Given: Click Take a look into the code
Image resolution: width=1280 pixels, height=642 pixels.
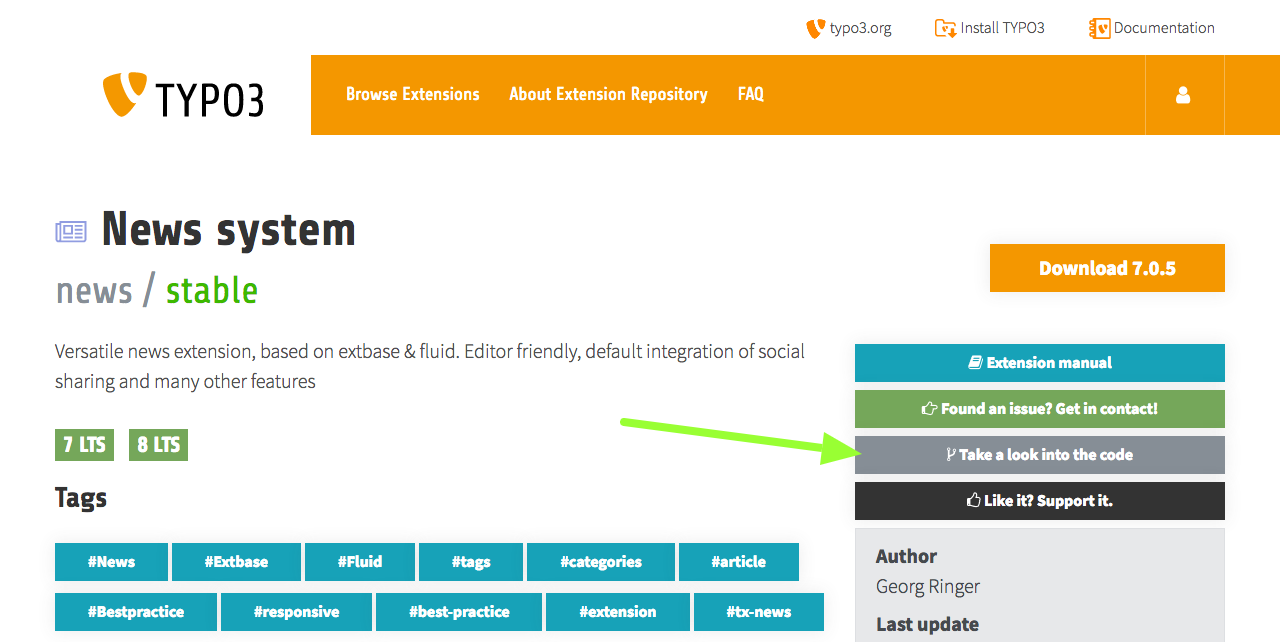Looking at the screenshot, I should pyautogui.click(x=1040, y=455).
